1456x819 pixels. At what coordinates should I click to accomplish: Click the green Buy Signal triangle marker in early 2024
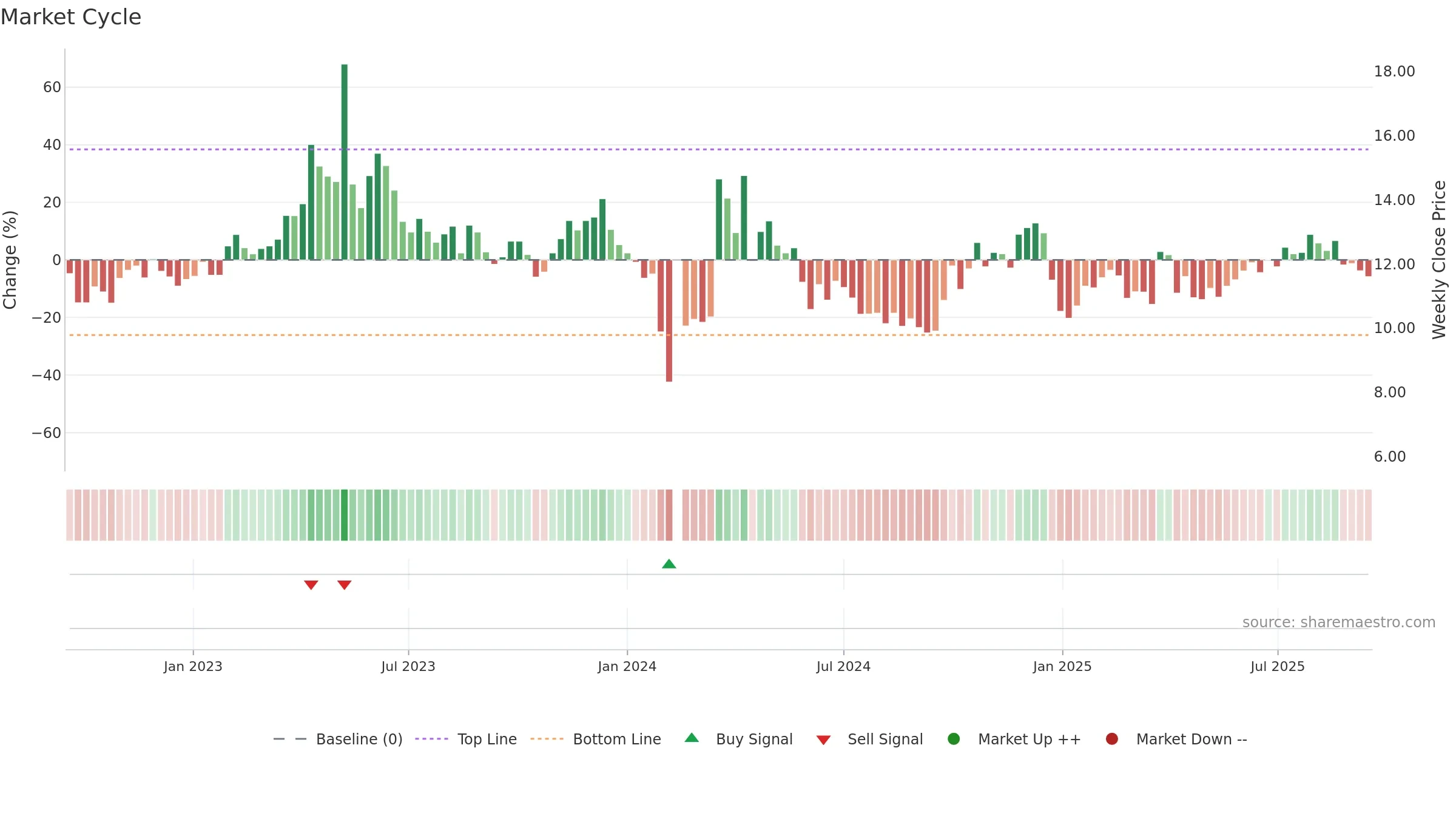click(669, 564)
